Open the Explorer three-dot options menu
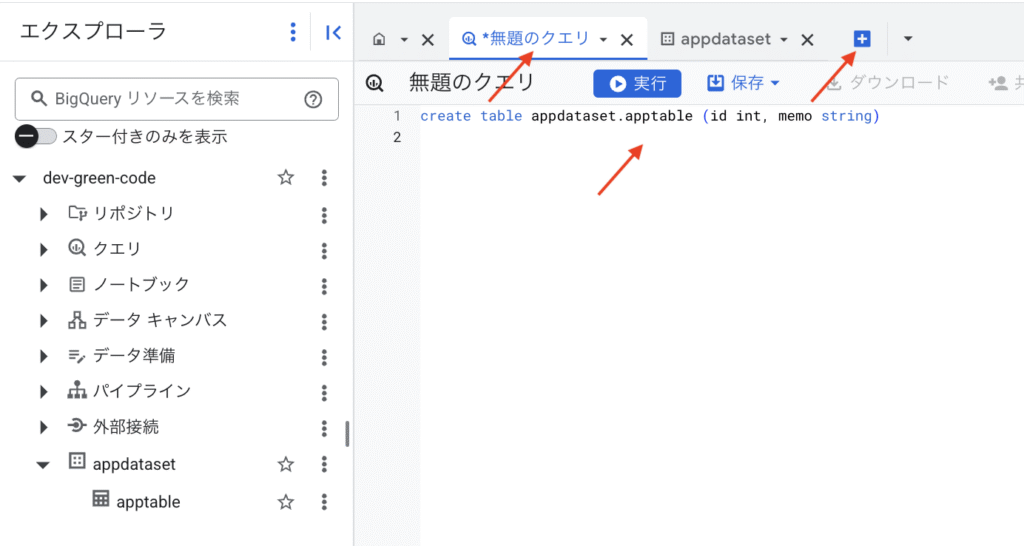The width and height of the screenshot is (1024, 546). (293, 33)
